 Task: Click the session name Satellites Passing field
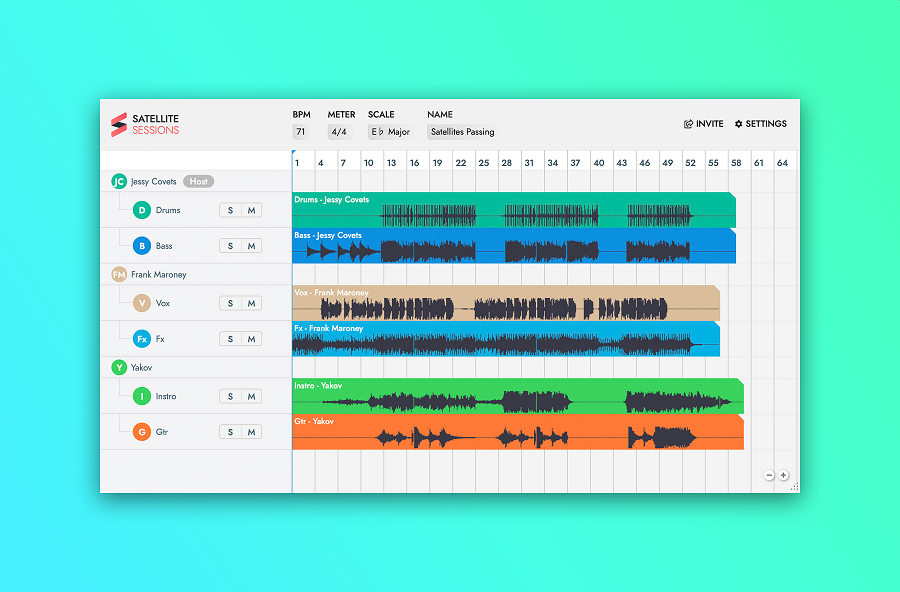(x=461, y=132)
